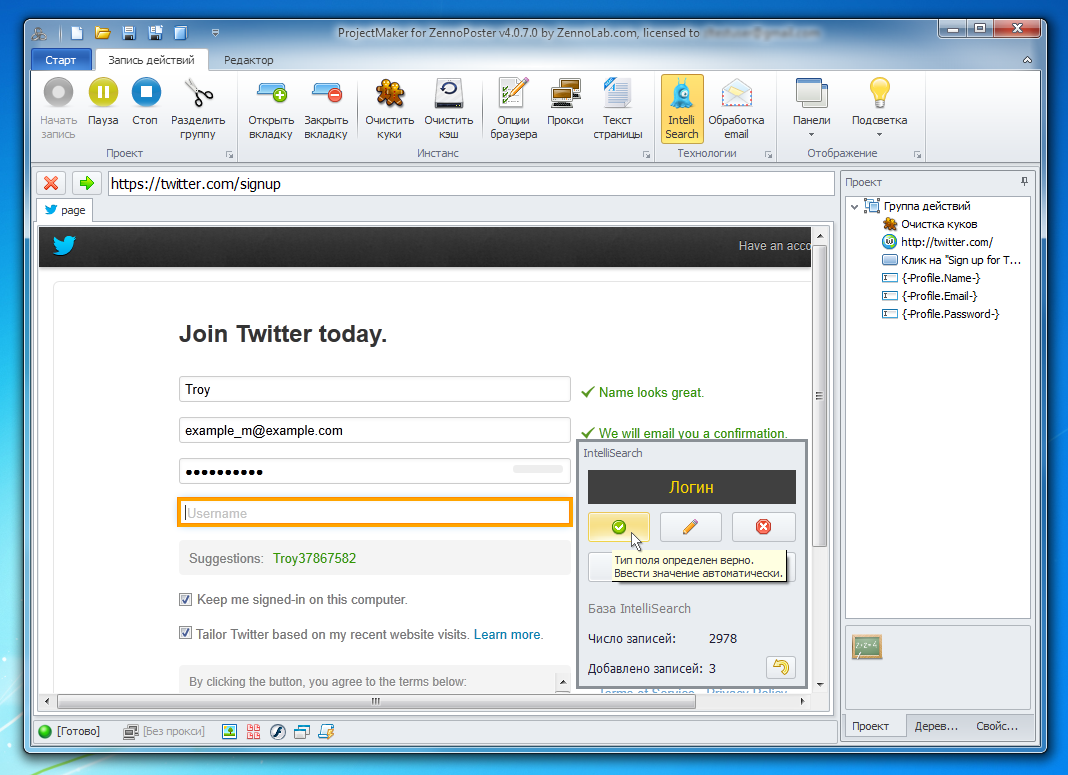Click the New project icon in quick toolbar

(77, 33)
